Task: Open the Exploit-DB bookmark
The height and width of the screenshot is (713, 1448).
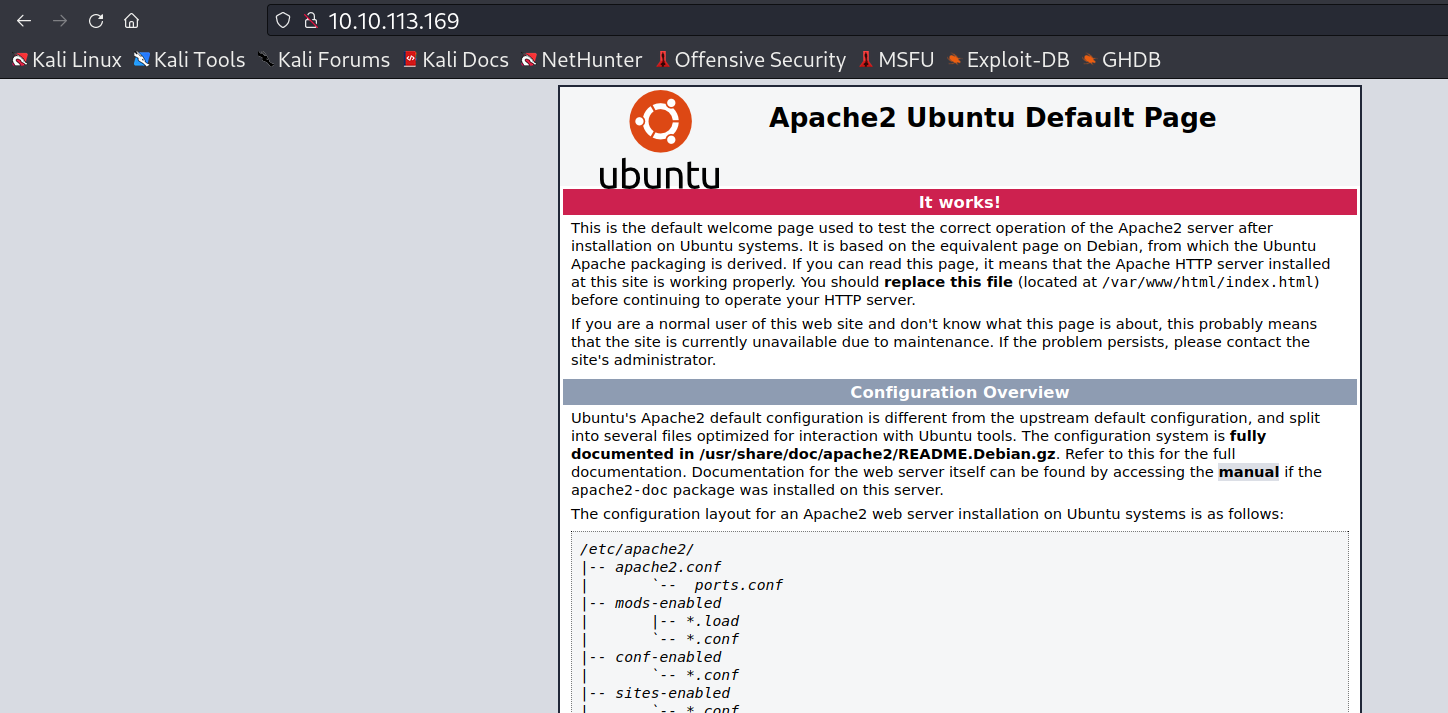Action: 1008,60
